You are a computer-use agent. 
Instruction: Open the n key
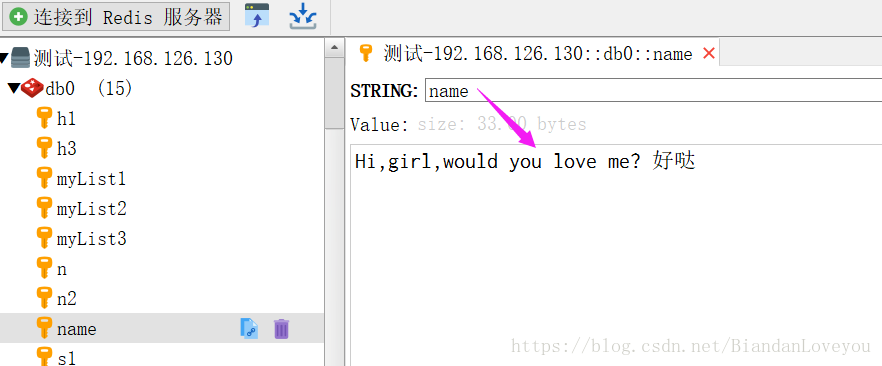62,270
